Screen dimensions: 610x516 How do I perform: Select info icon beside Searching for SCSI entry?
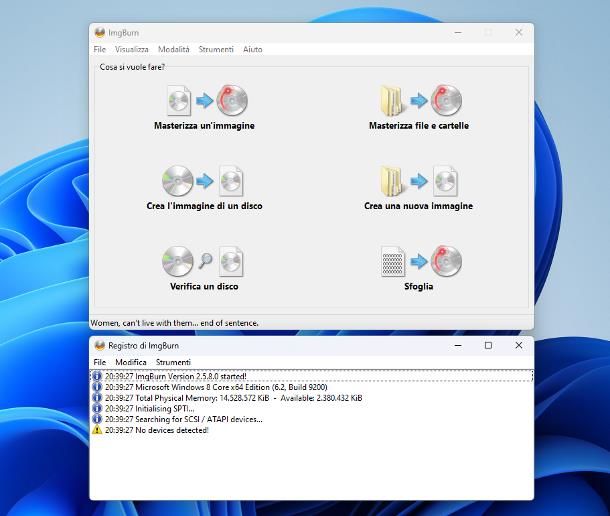coord(97,419)
